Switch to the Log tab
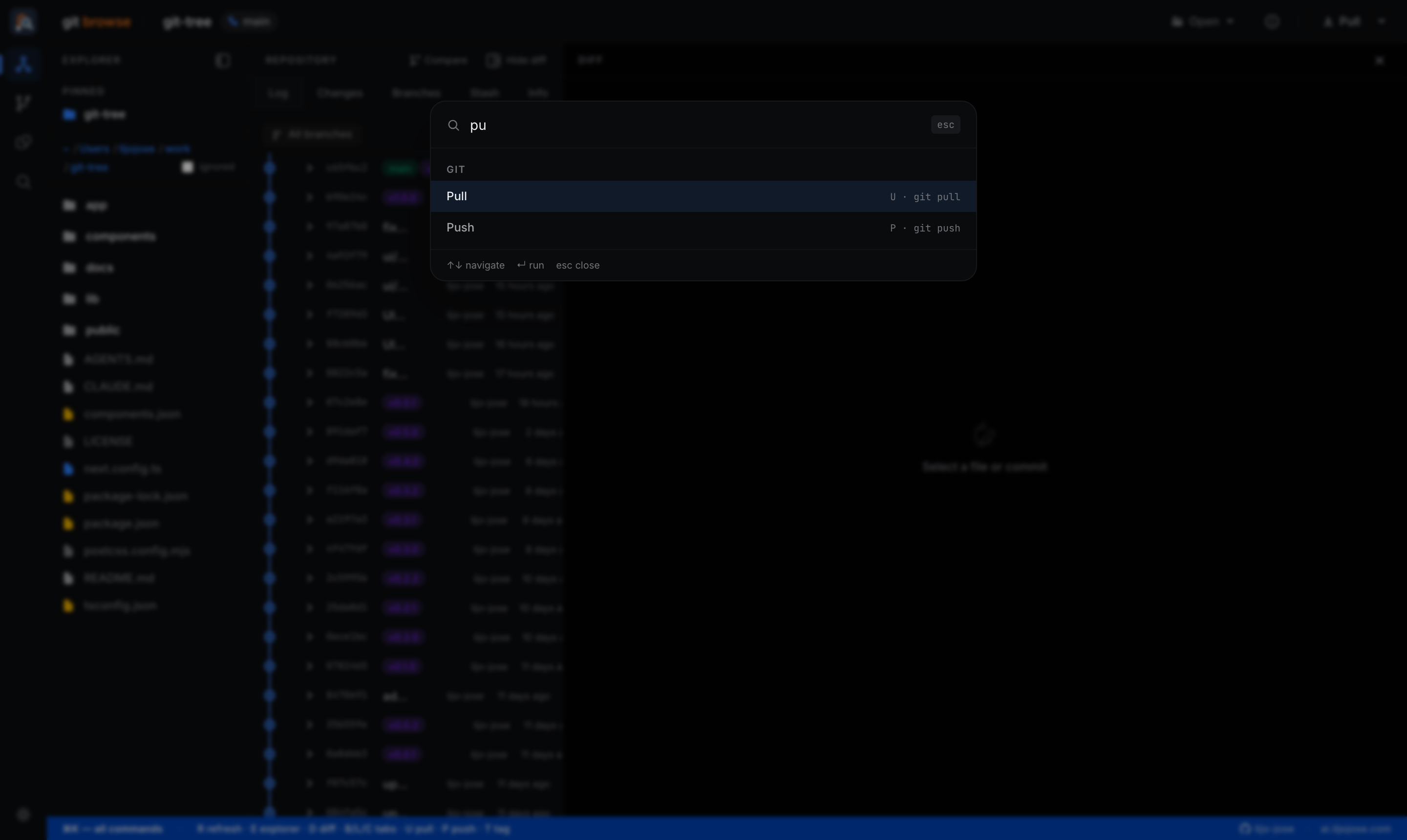Viewport: 1407px width, 840px height. pos(278,93)
